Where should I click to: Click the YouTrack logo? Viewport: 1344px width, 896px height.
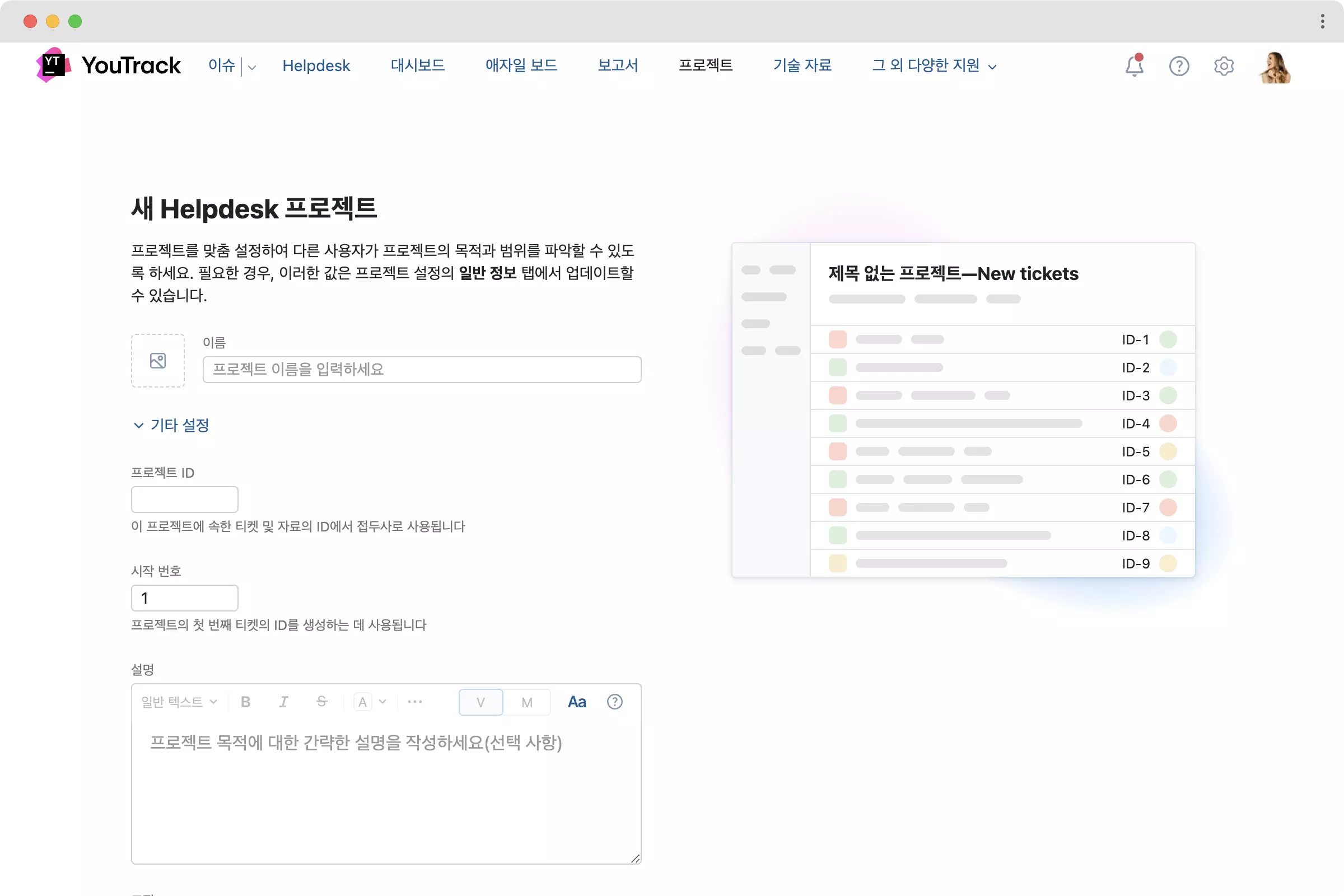(x=109, y=65)
